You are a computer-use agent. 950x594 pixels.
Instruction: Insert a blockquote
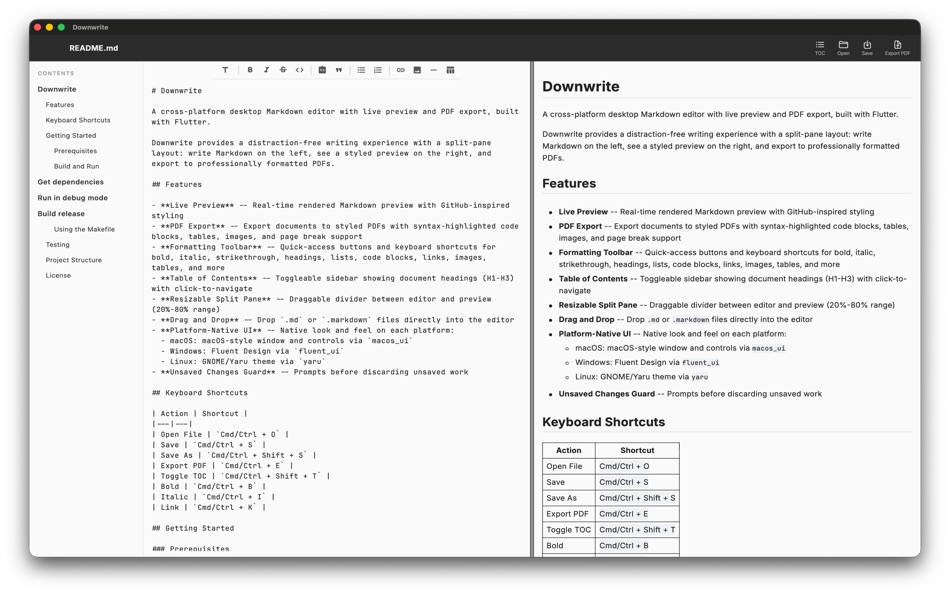[339, 70]
